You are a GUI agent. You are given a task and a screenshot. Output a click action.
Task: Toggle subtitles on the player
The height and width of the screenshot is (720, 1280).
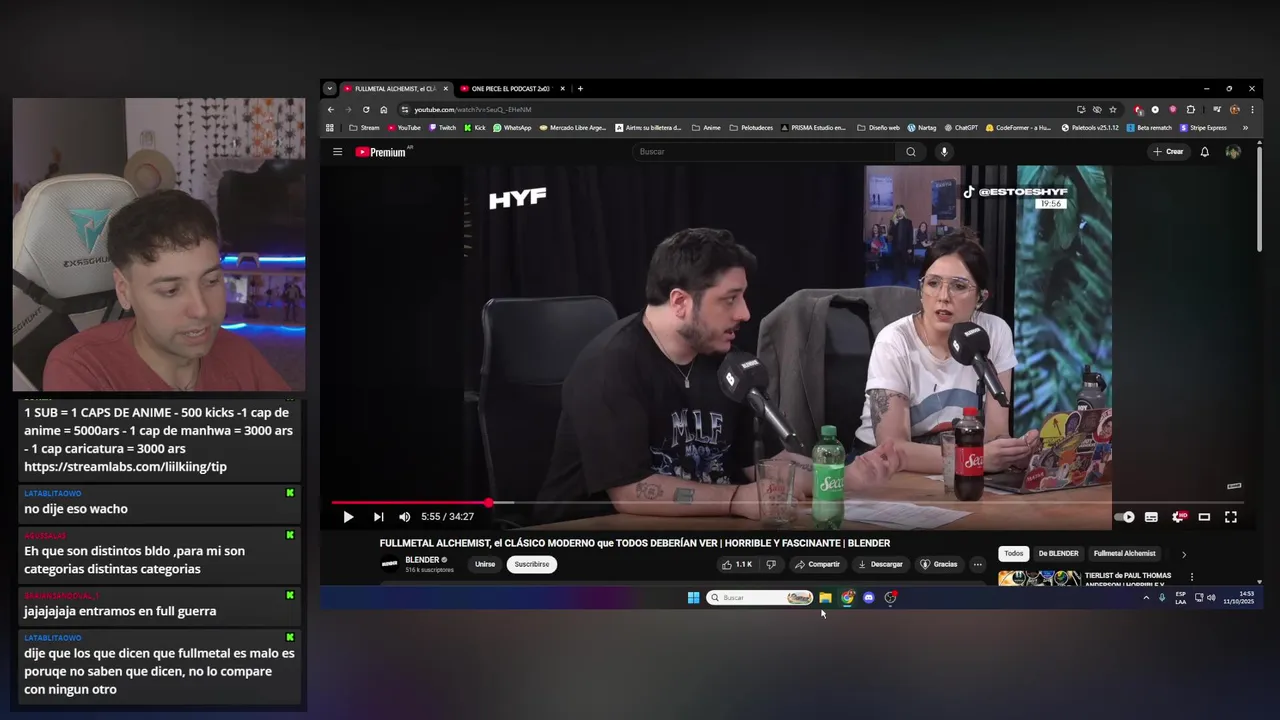coord(1151,517)
